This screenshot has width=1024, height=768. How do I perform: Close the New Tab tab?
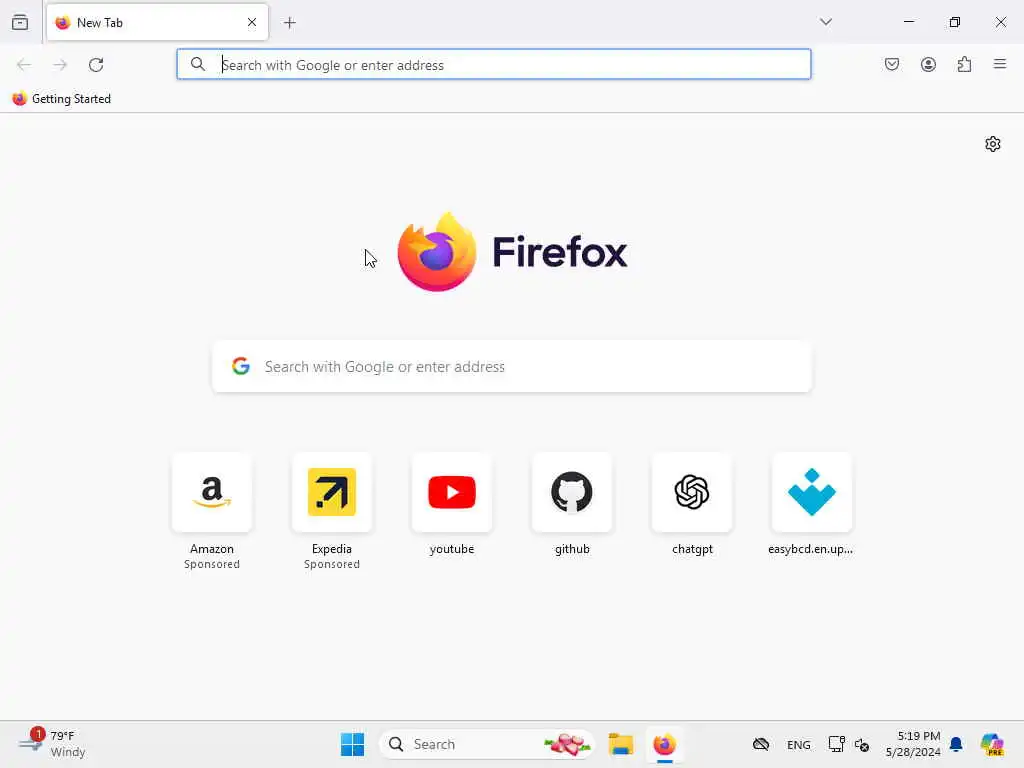[x=252, y=22]
